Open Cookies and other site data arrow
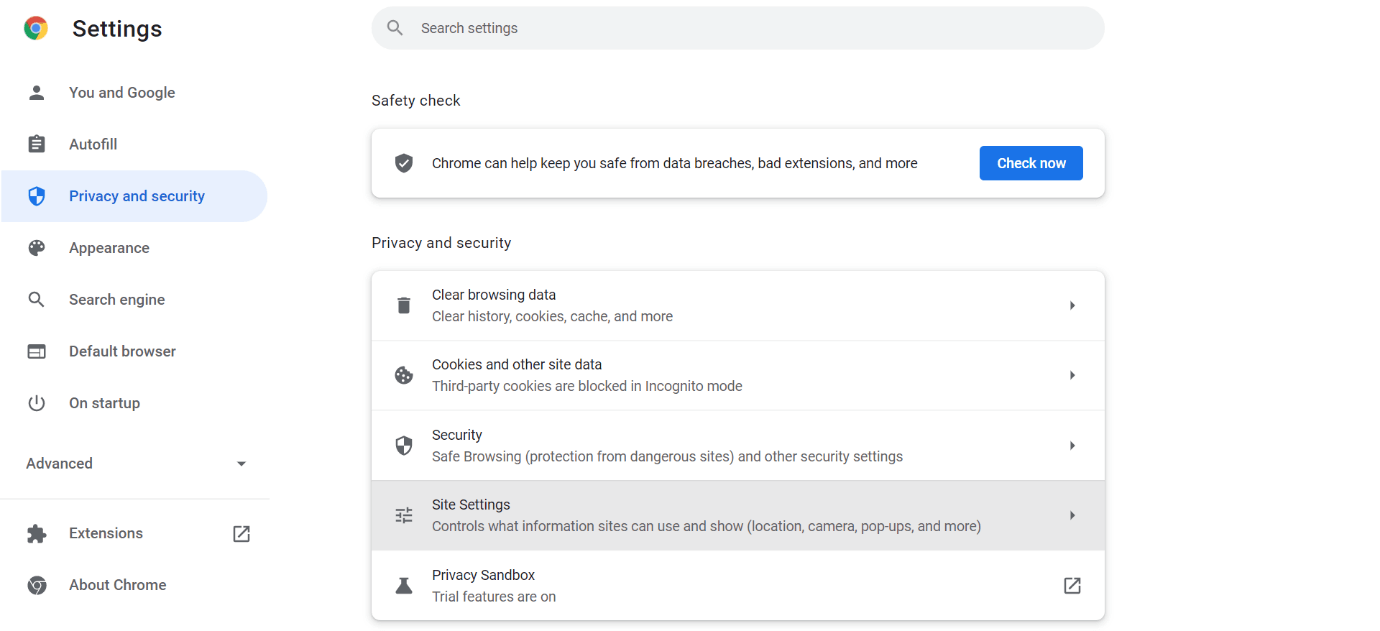1380x631 pixels. click(1072, 376)
